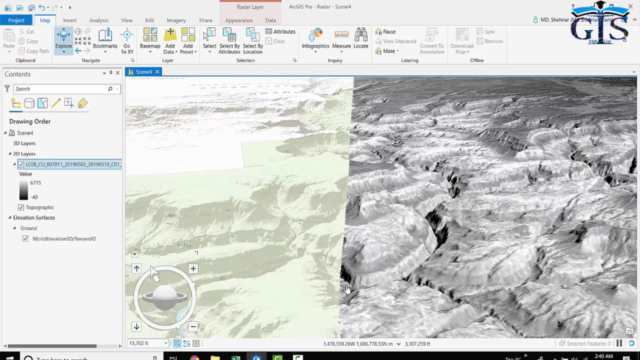640x360 pixels.
Task: Uncheck the LC08_CU raster layer checkbox
Action: pyautogui.click(x=21, y=164)
